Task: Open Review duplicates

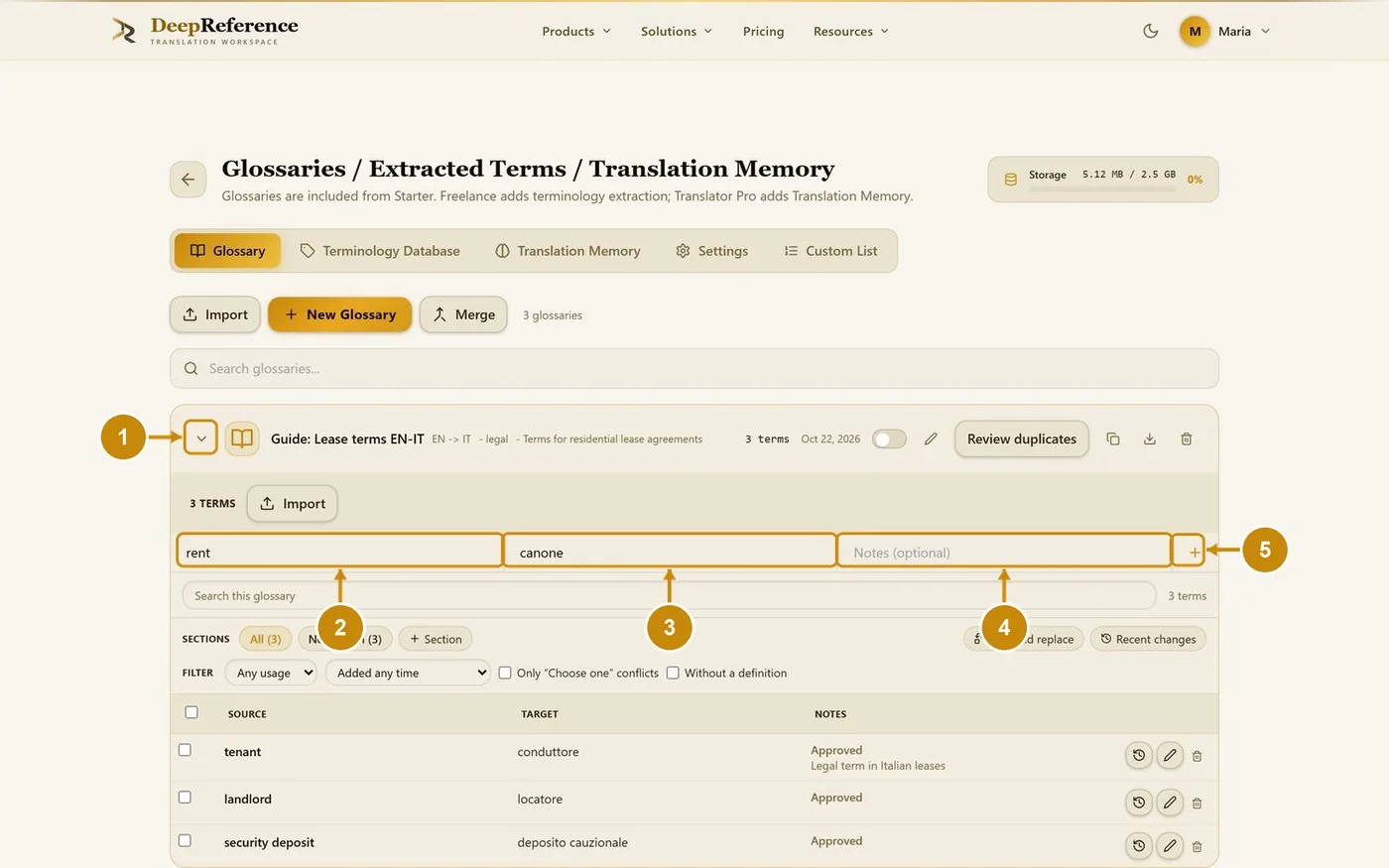Action: [1022, 438]
